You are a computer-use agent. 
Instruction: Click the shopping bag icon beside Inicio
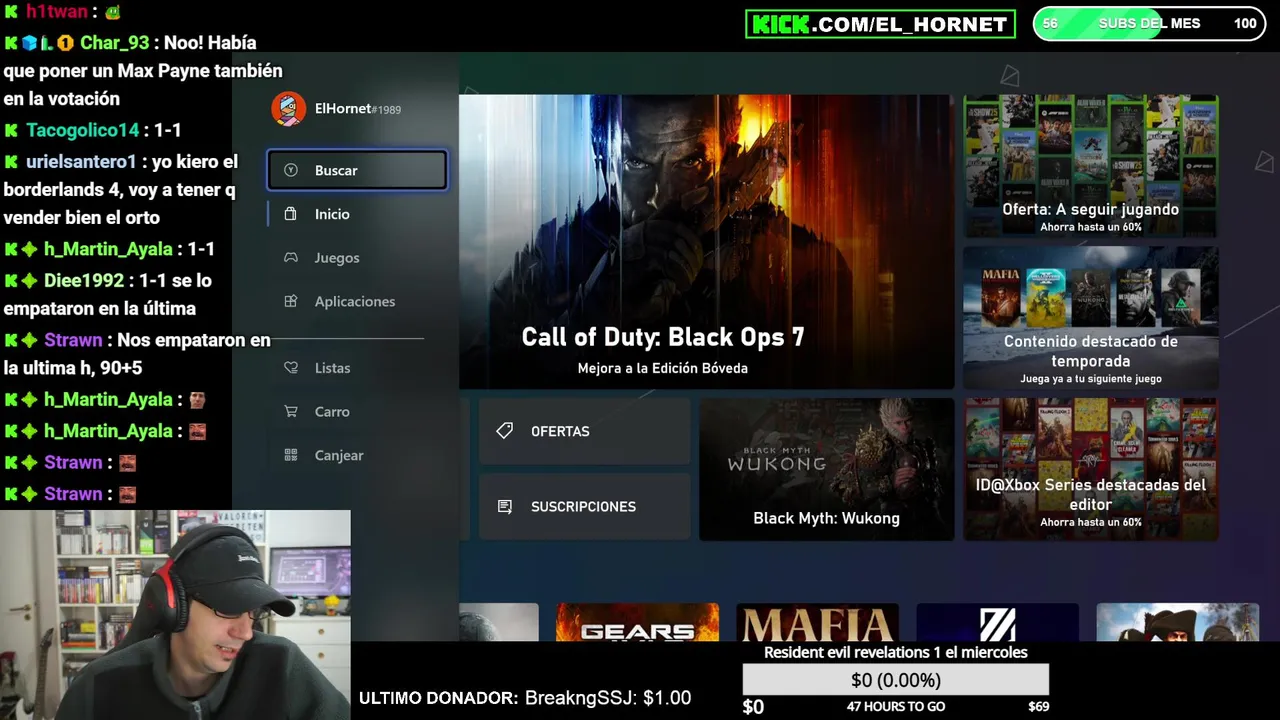click(291, 214)
